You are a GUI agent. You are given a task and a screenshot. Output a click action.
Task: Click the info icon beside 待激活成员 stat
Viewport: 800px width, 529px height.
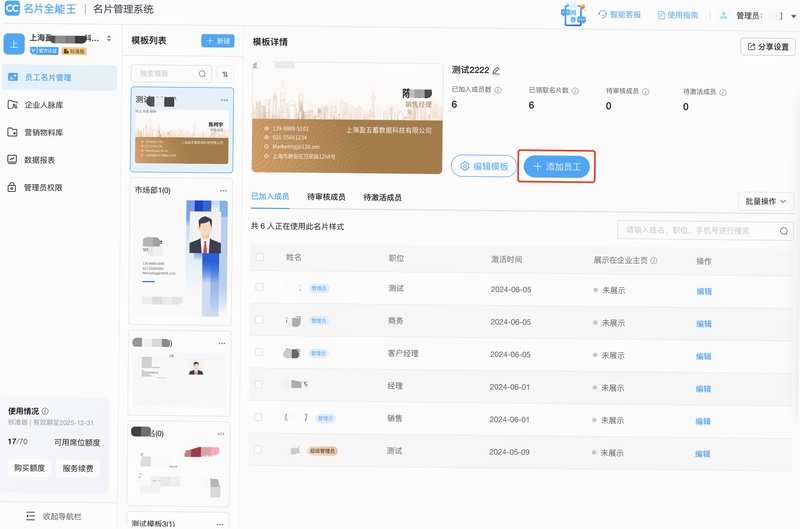(x=722, y=92)
